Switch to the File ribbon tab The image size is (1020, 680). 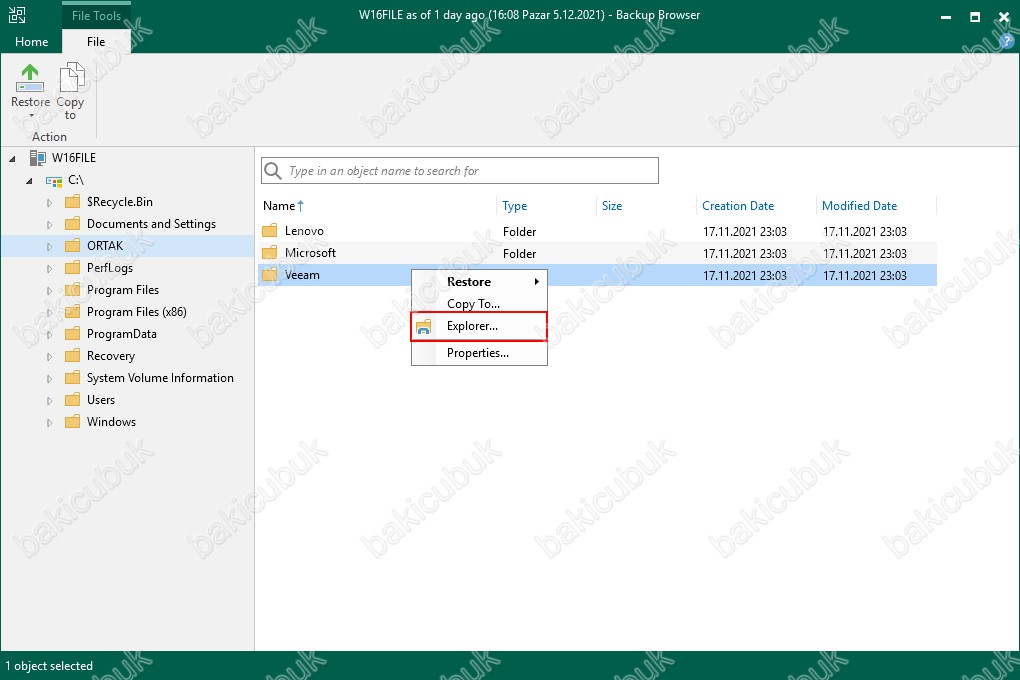coord(96,42)
